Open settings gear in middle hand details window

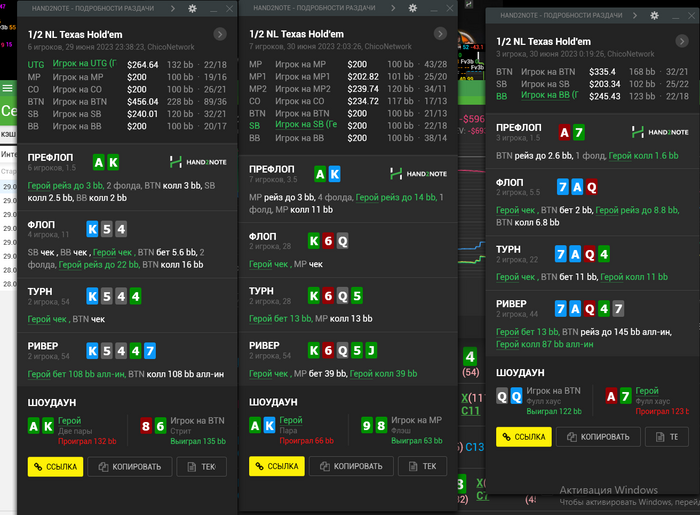click(x=413, y=8)
